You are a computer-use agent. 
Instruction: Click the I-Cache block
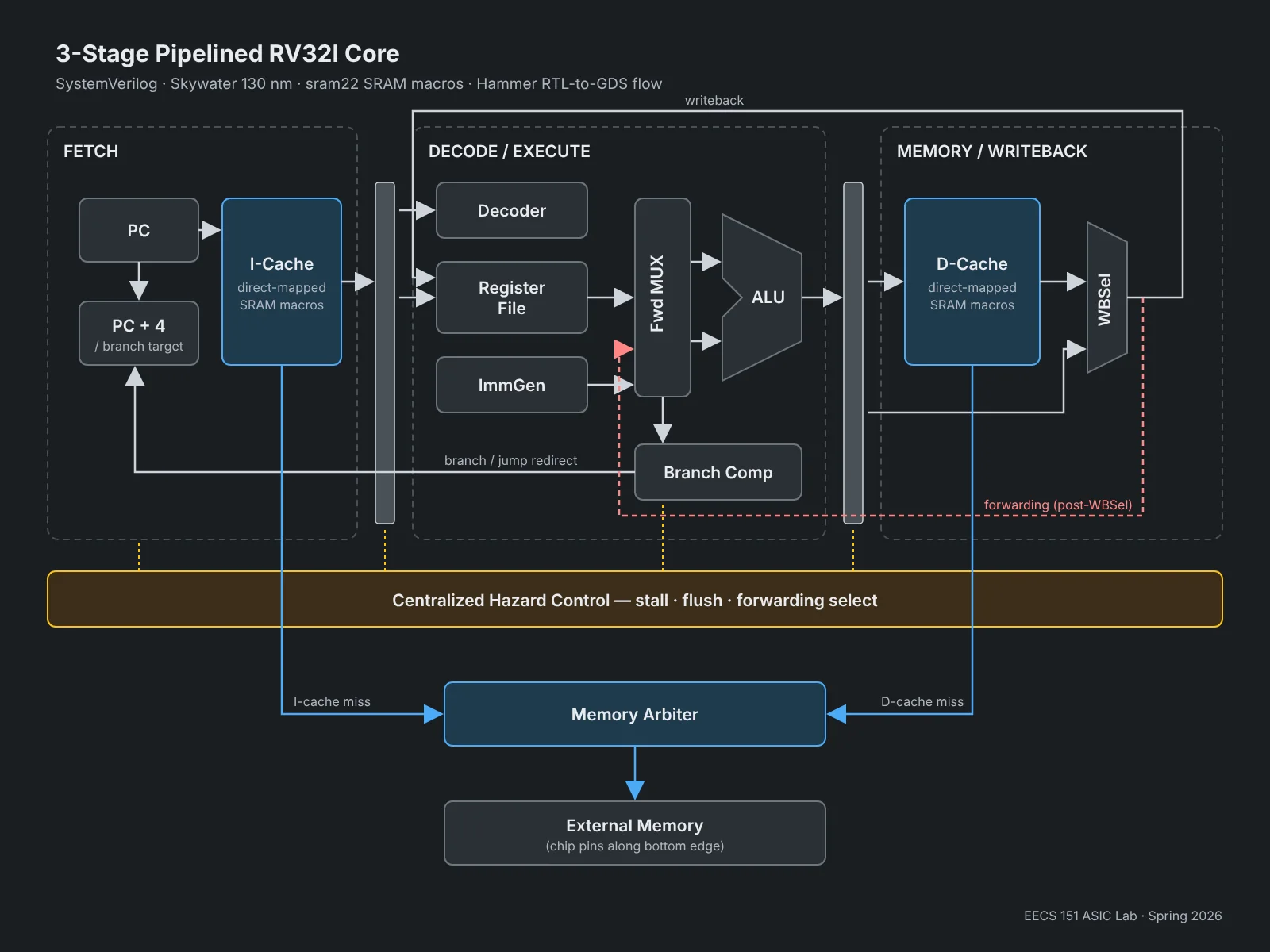tap(282, 282)
